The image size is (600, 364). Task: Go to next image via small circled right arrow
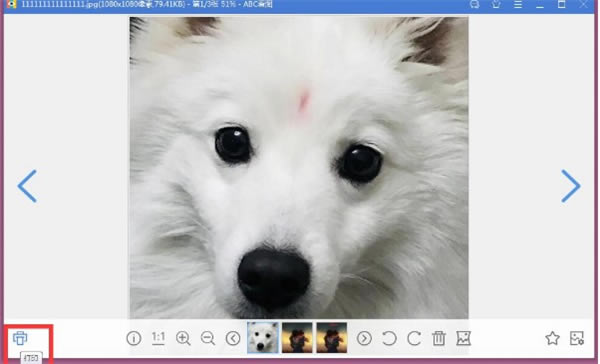364,338
